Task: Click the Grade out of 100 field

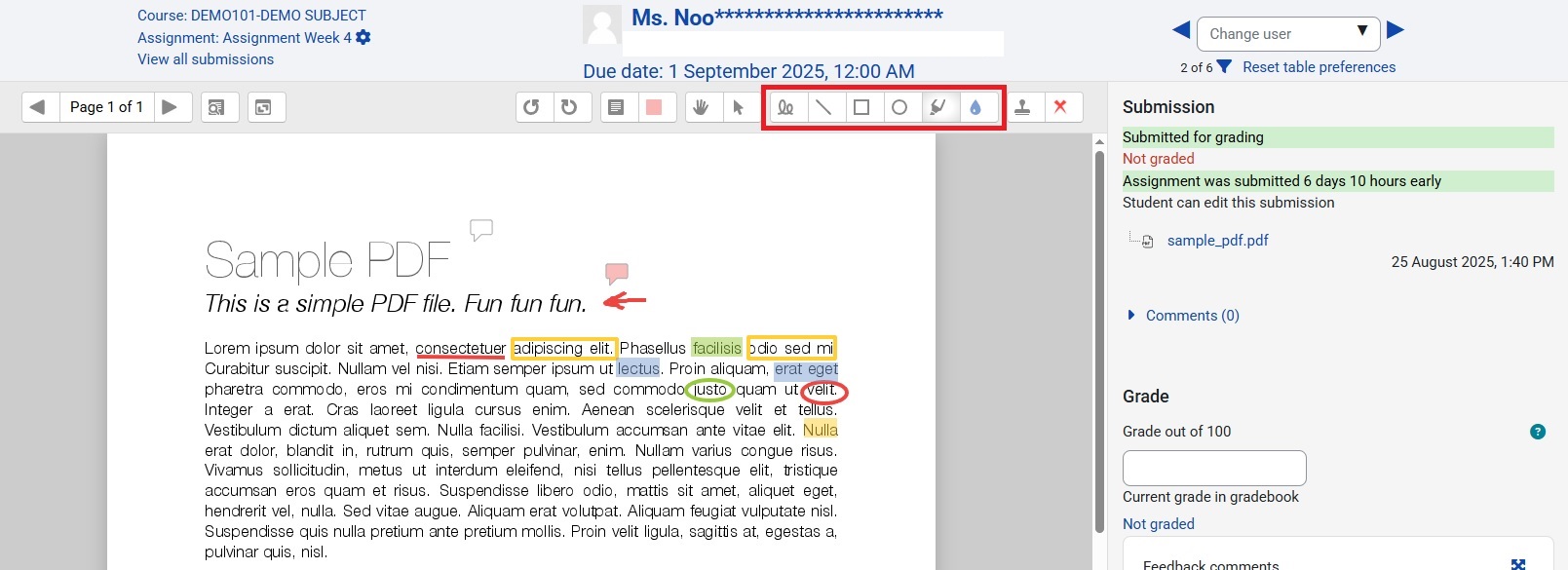Action: click(x=1213, y=468)
